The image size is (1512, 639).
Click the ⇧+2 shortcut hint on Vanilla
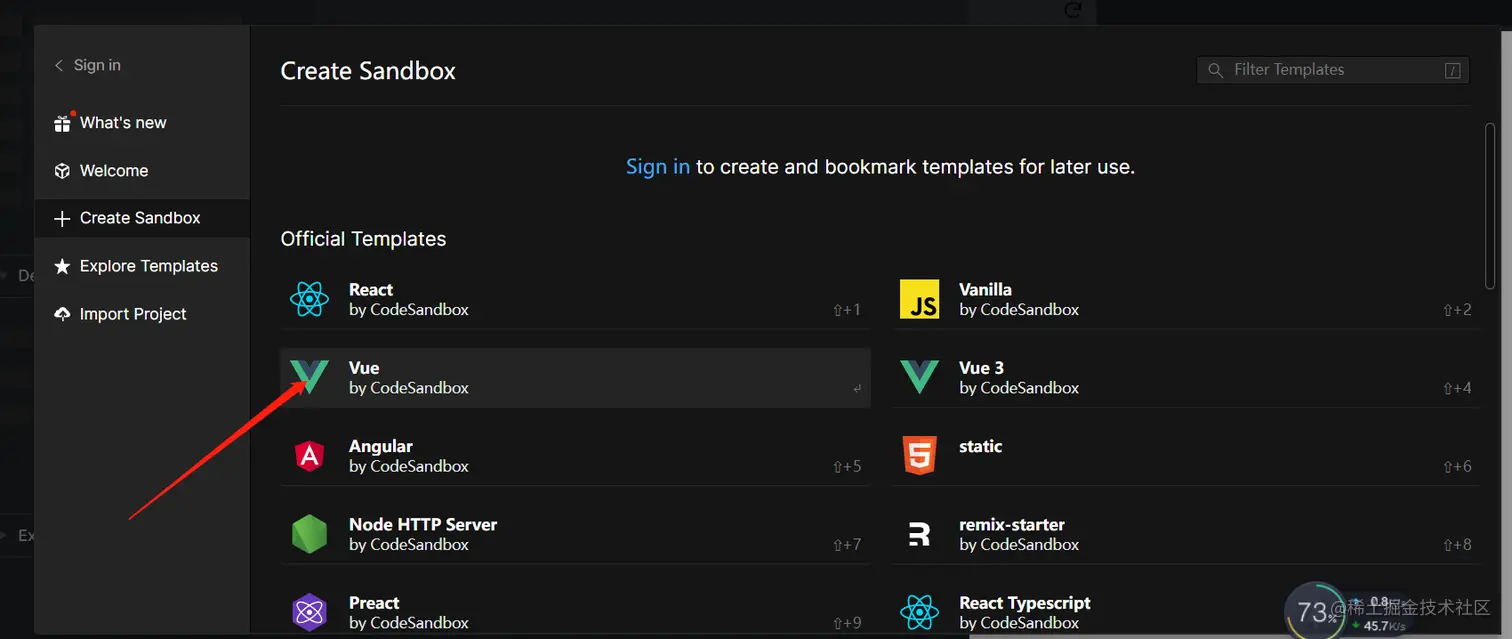[x=1457, y=310]
